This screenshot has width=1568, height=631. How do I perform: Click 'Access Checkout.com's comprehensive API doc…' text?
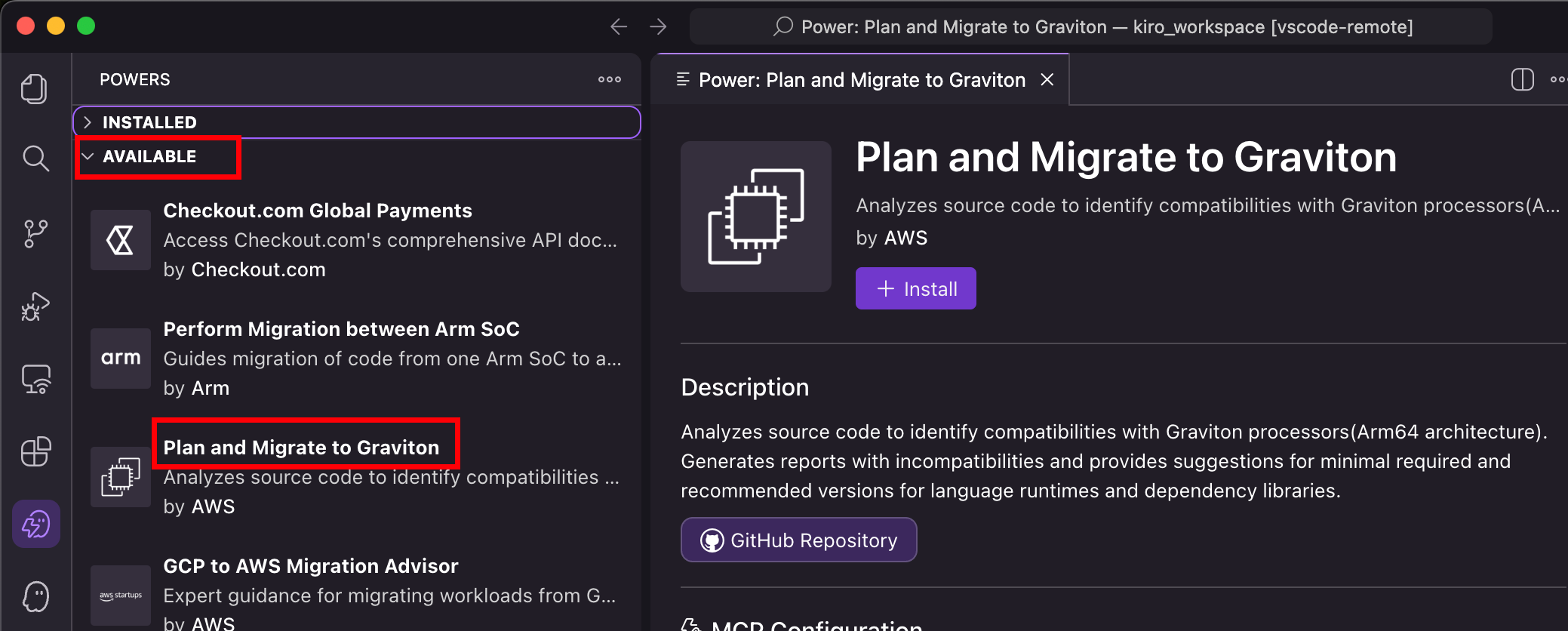click(x=390, y=240)
